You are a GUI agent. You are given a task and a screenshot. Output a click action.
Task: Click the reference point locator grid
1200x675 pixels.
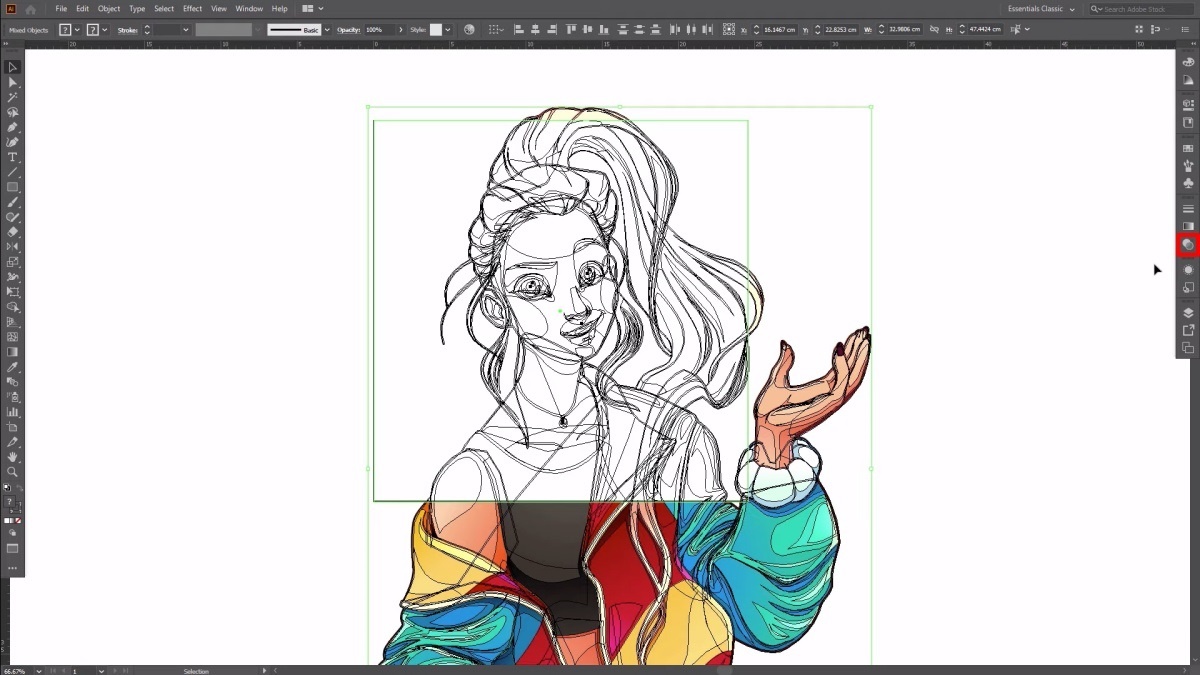728,30
